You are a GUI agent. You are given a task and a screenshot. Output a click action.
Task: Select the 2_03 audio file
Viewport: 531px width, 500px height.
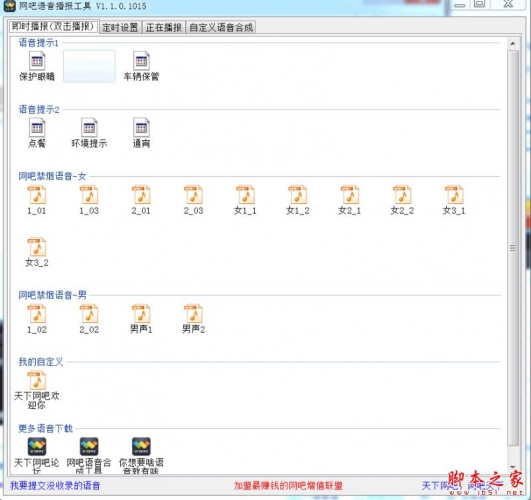click(193, 200)
